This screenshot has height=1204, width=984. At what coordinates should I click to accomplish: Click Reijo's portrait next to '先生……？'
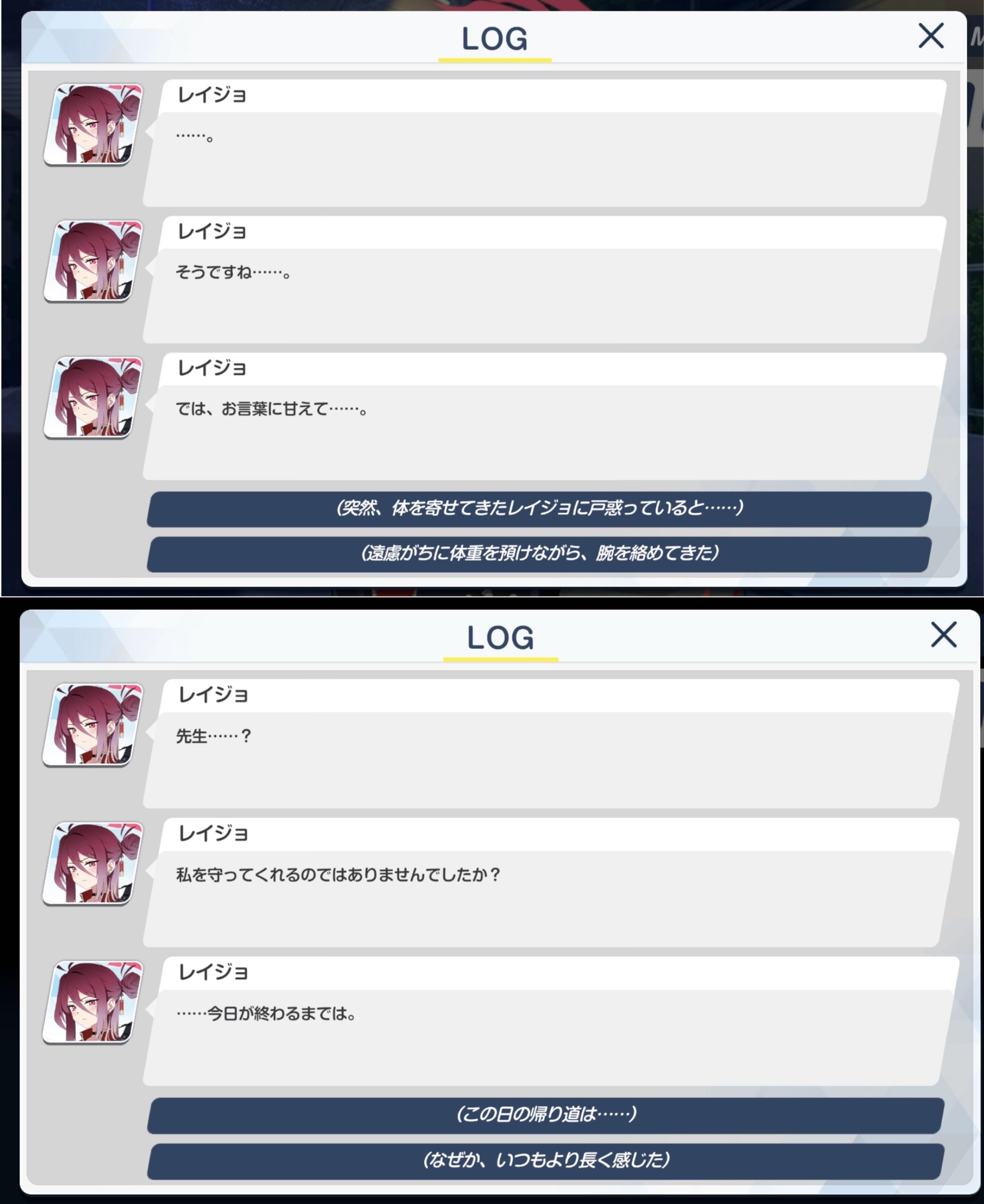pos(93,725)
